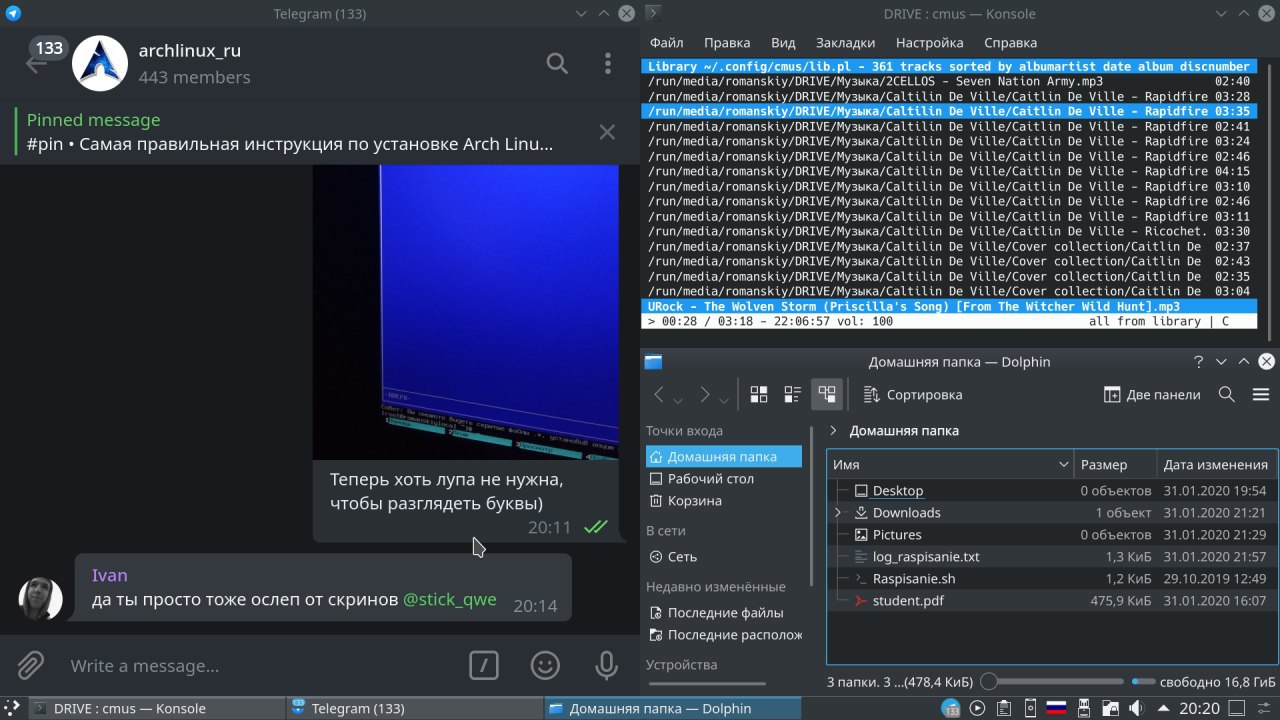
Task: Open Dolphin search magnifier
Action: 1227,395
